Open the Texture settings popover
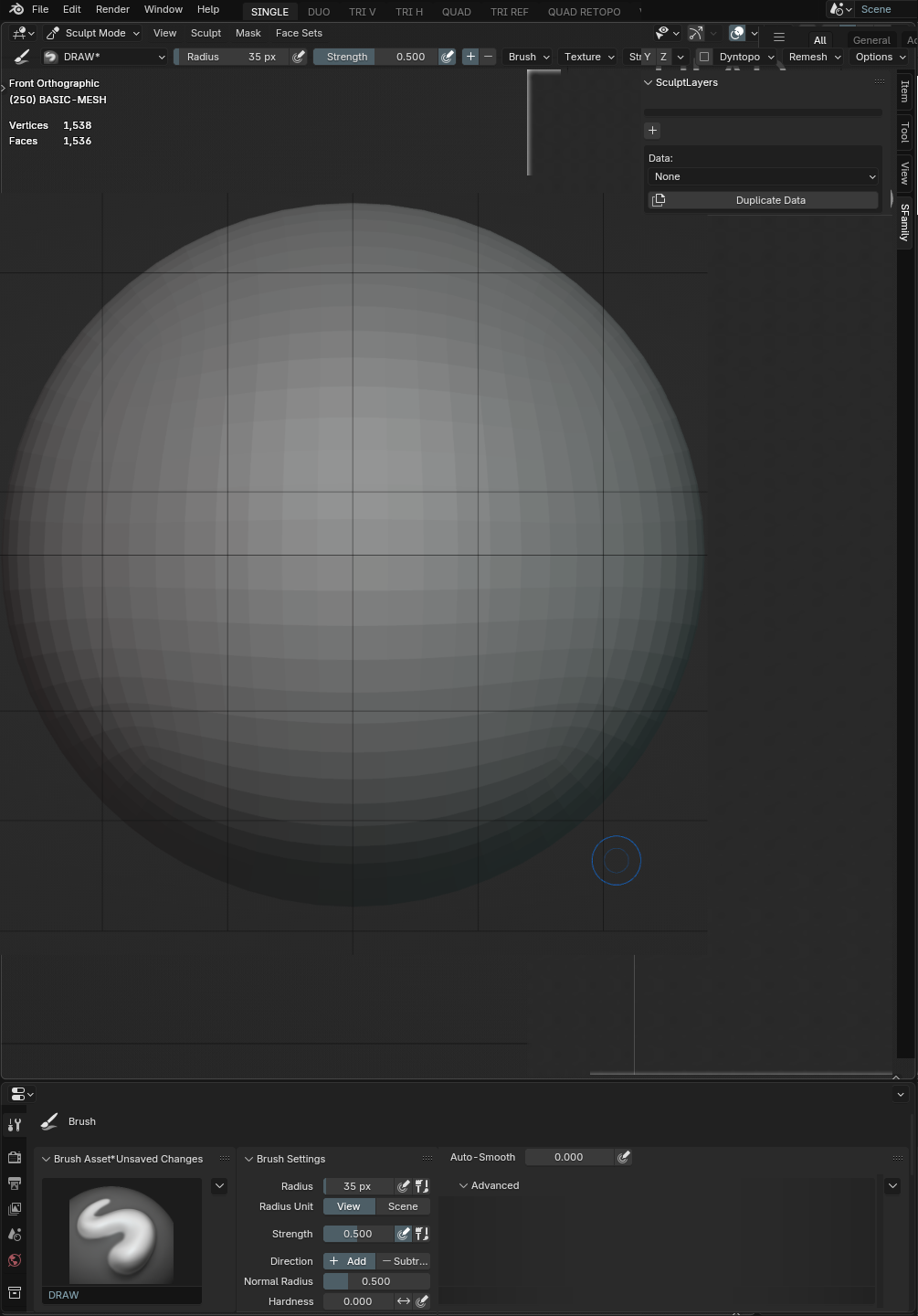Viewport: 918px width, 1316px height. point(589,57)
